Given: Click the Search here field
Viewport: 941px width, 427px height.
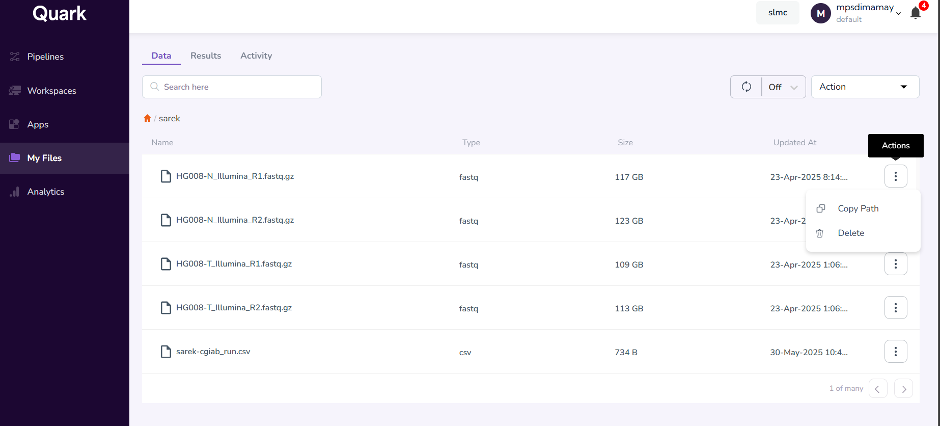Looking at the screenshot, I should (x=232, y=87).
